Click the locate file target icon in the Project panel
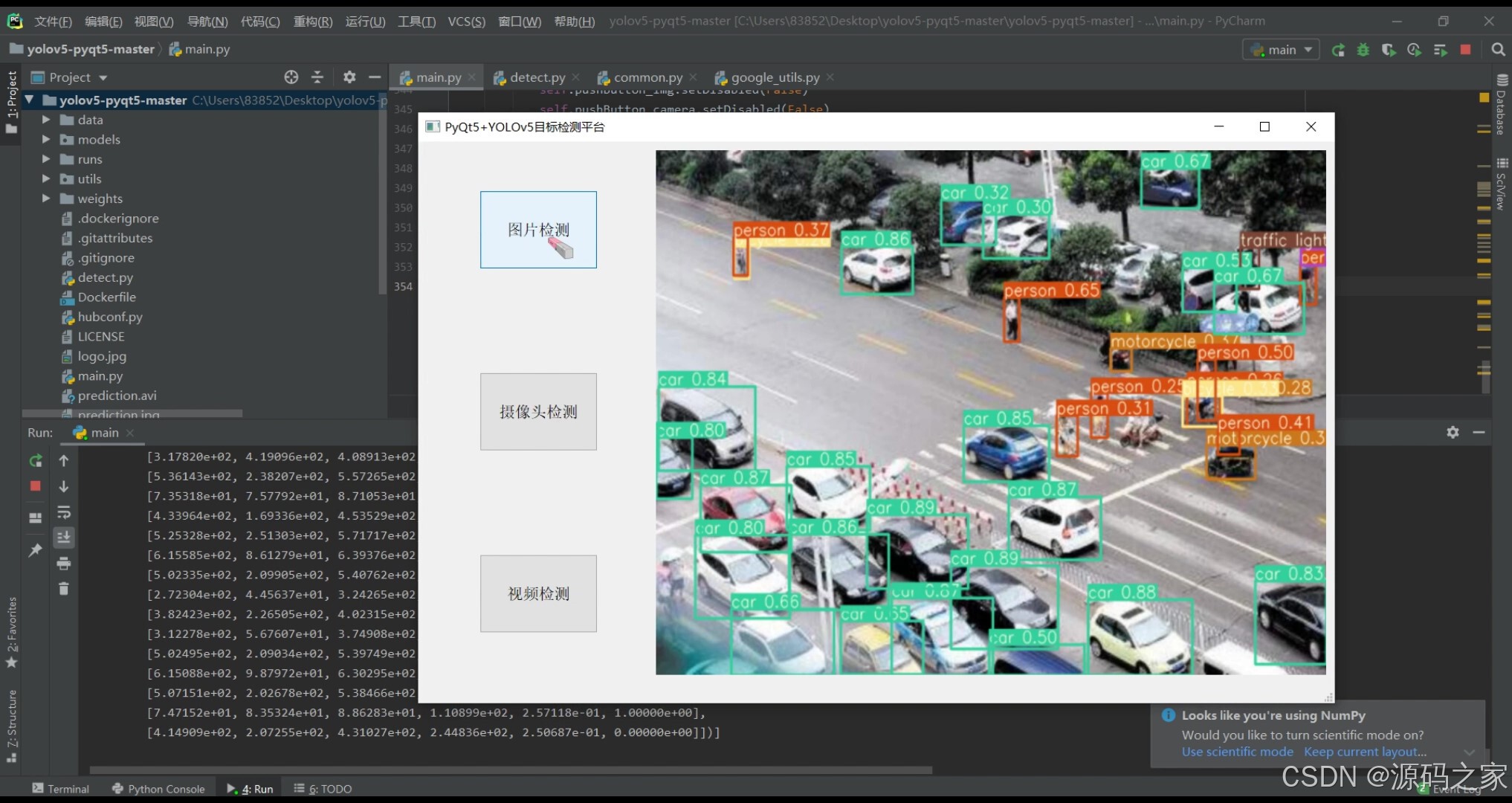 291,77
